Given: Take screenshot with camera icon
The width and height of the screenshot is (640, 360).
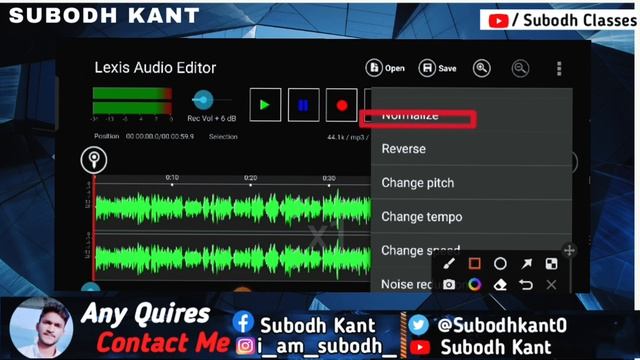Looking at the screenshot, I should [x=449, y=284].
